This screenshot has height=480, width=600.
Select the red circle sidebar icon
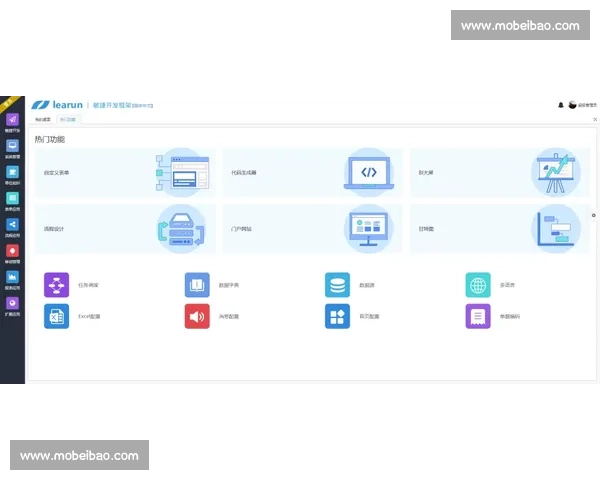click(12, 251)
